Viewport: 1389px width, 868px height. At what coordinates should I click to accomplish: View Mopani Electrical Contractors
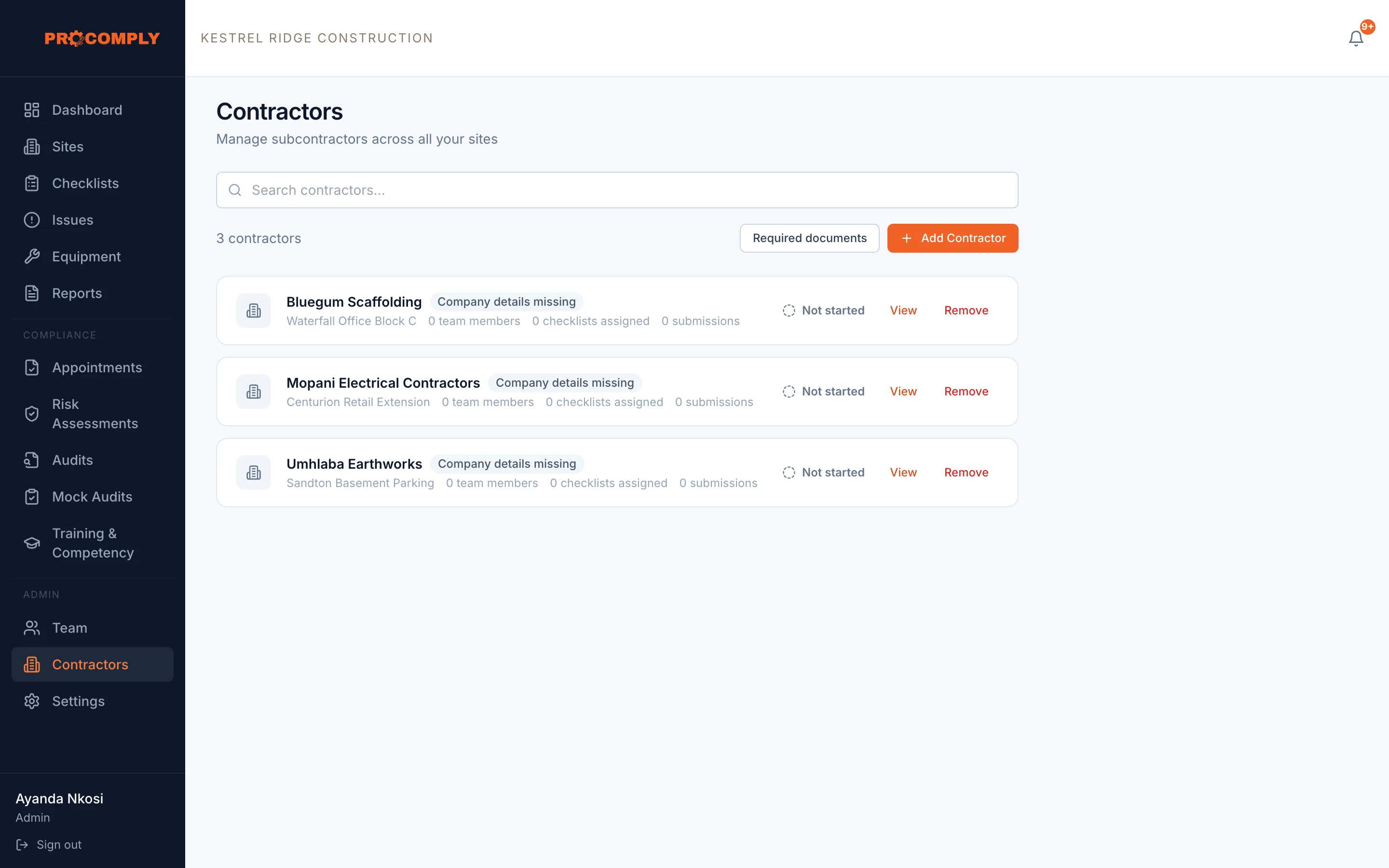click(903, 392)
